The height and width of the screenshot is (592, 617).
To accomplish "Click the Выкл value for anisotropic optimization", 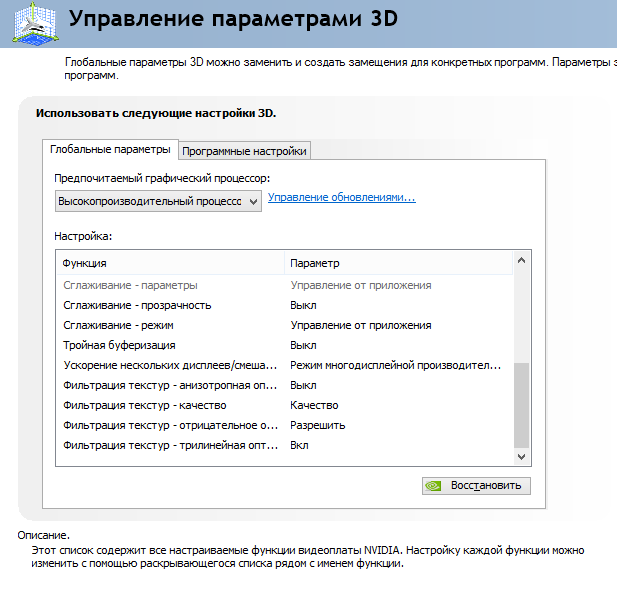I will point(303,385).
